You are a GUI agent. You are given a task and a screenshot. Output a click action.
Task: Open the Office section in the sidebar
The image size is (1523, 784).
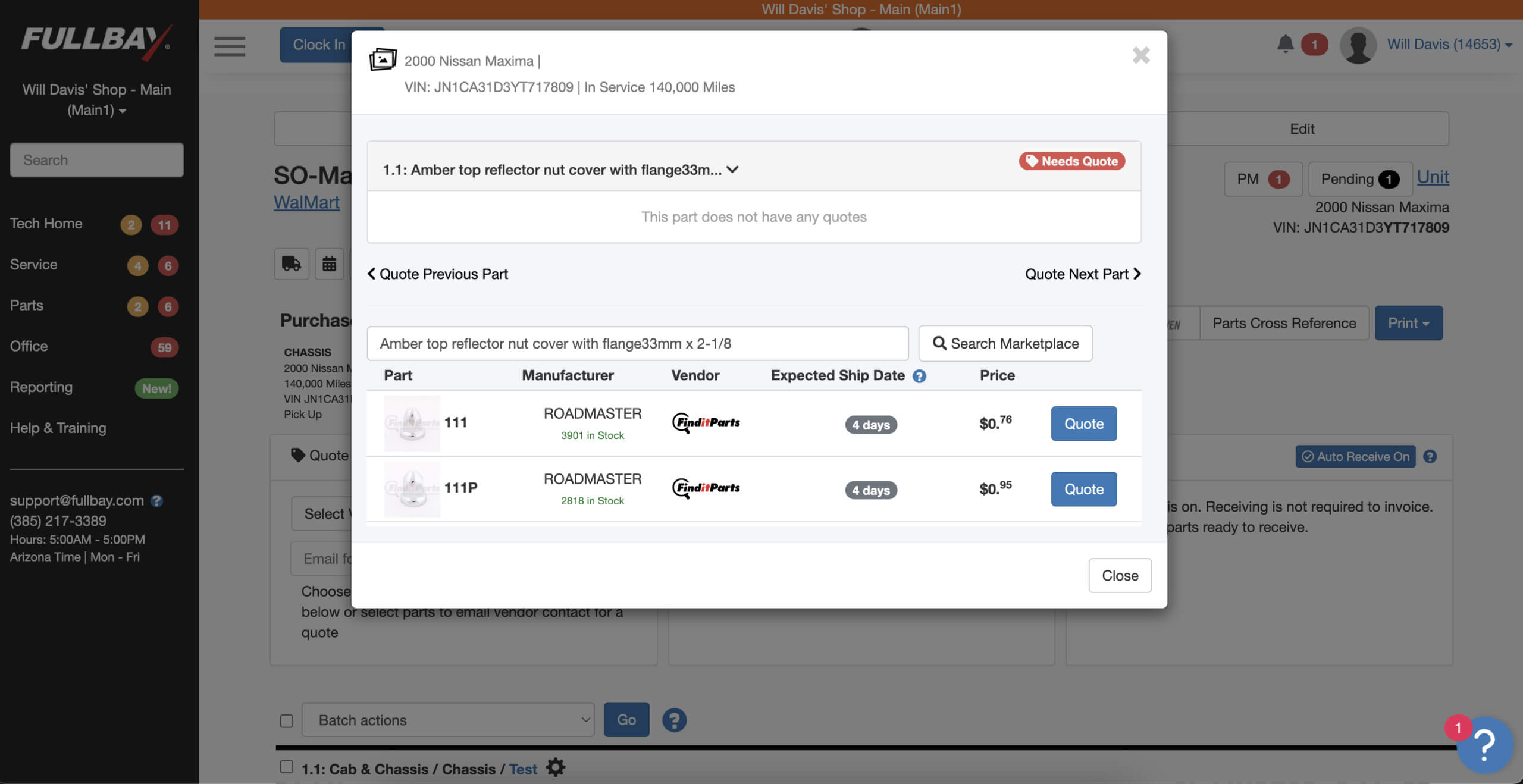(x=29, y=346)
